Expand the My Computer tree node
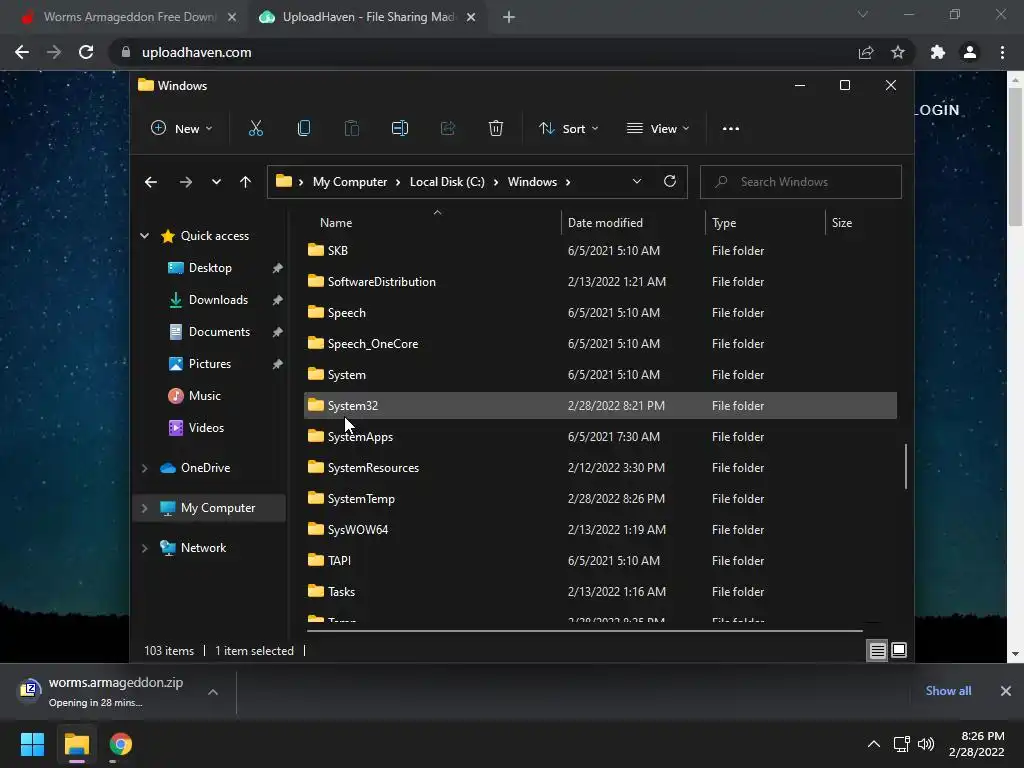Viewport: 1024px width, 768px height. [x=144, y=508]
